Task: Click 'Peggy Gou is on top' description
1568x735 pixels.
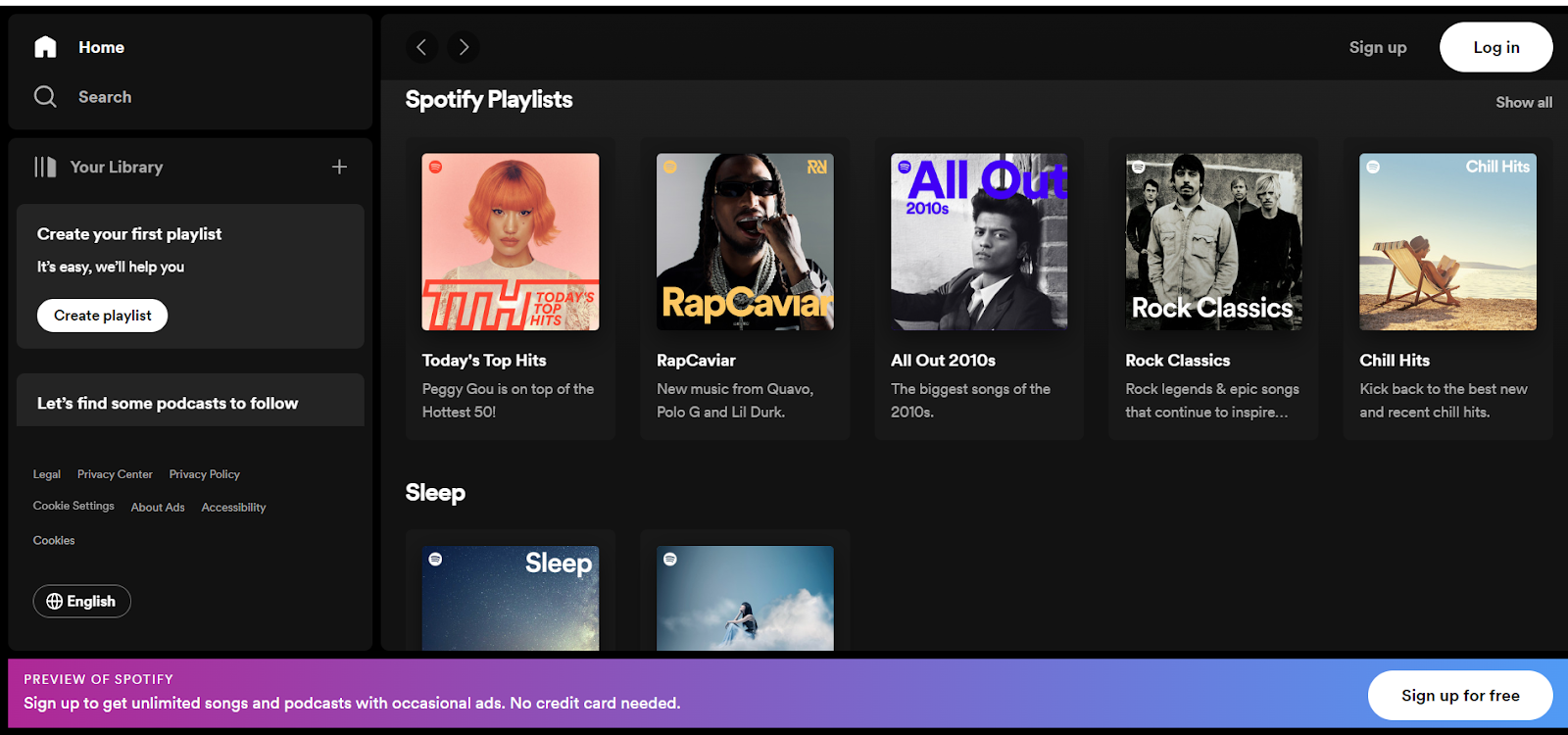Action: (x=508, y=401)
